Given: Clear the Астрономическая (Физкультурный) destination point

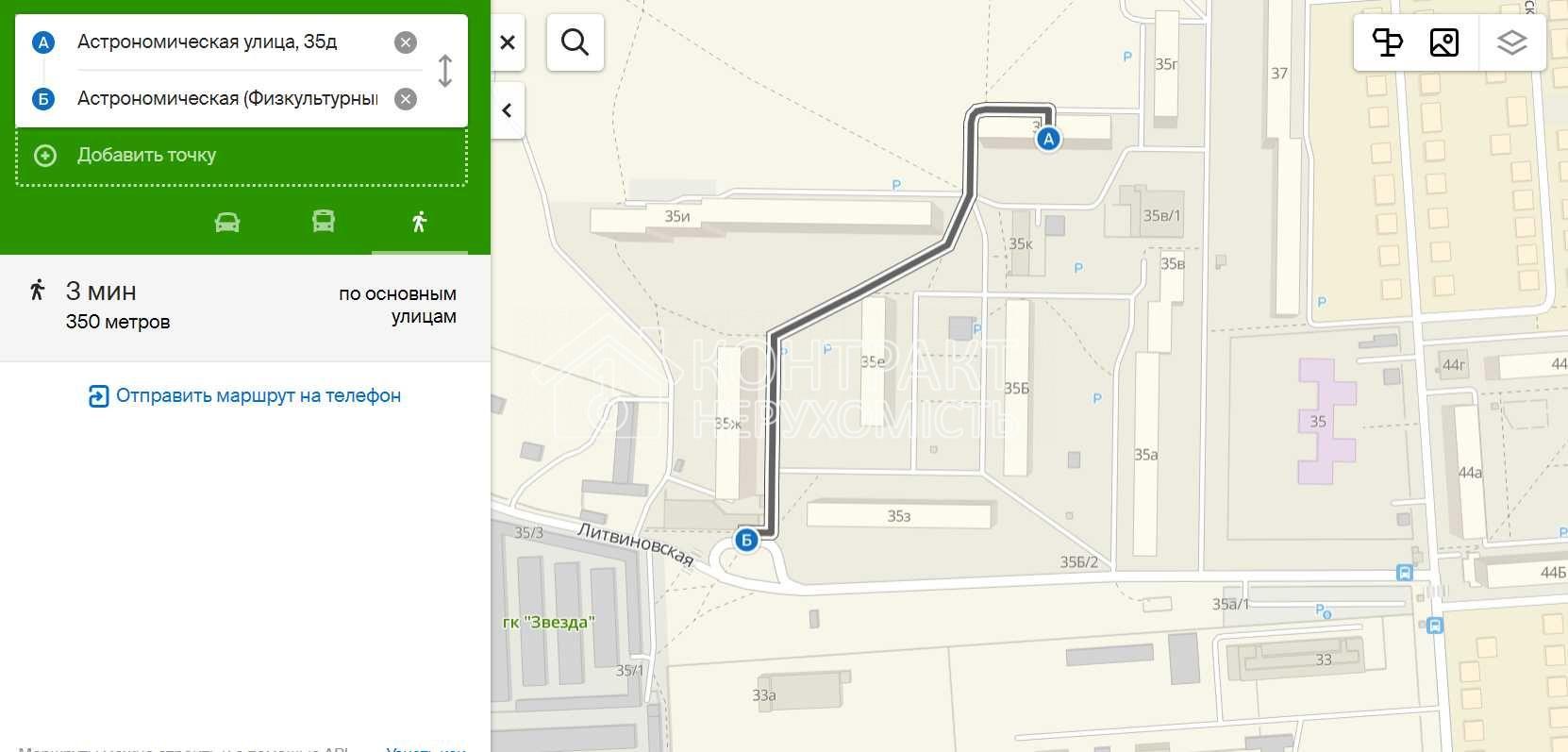Looking at the screenshot, I should tap(406, 99).
